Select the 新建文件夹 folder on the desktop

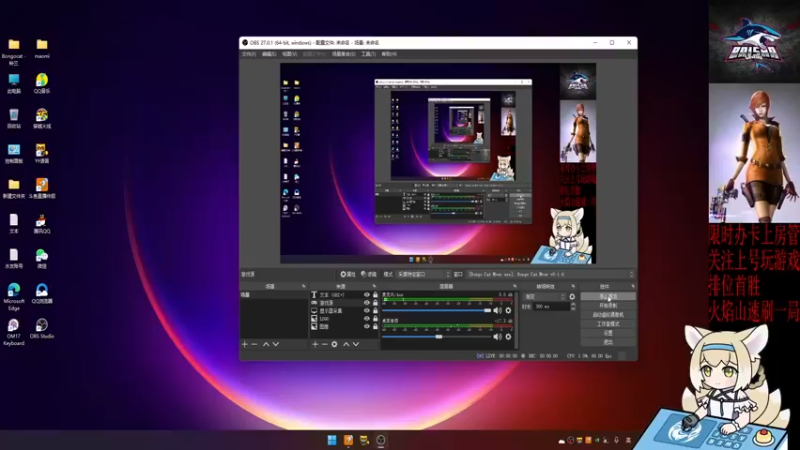tap(14, 188)
